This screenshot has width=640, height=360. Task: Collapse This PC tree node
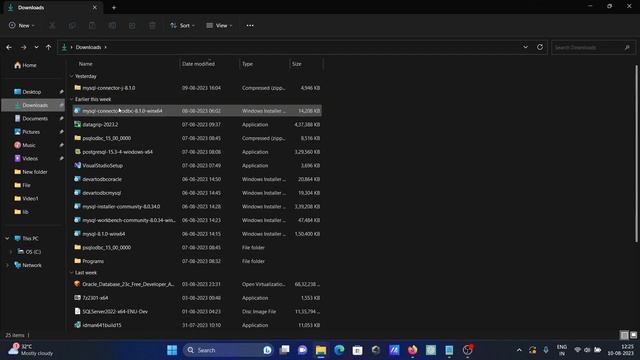point(7,238)
